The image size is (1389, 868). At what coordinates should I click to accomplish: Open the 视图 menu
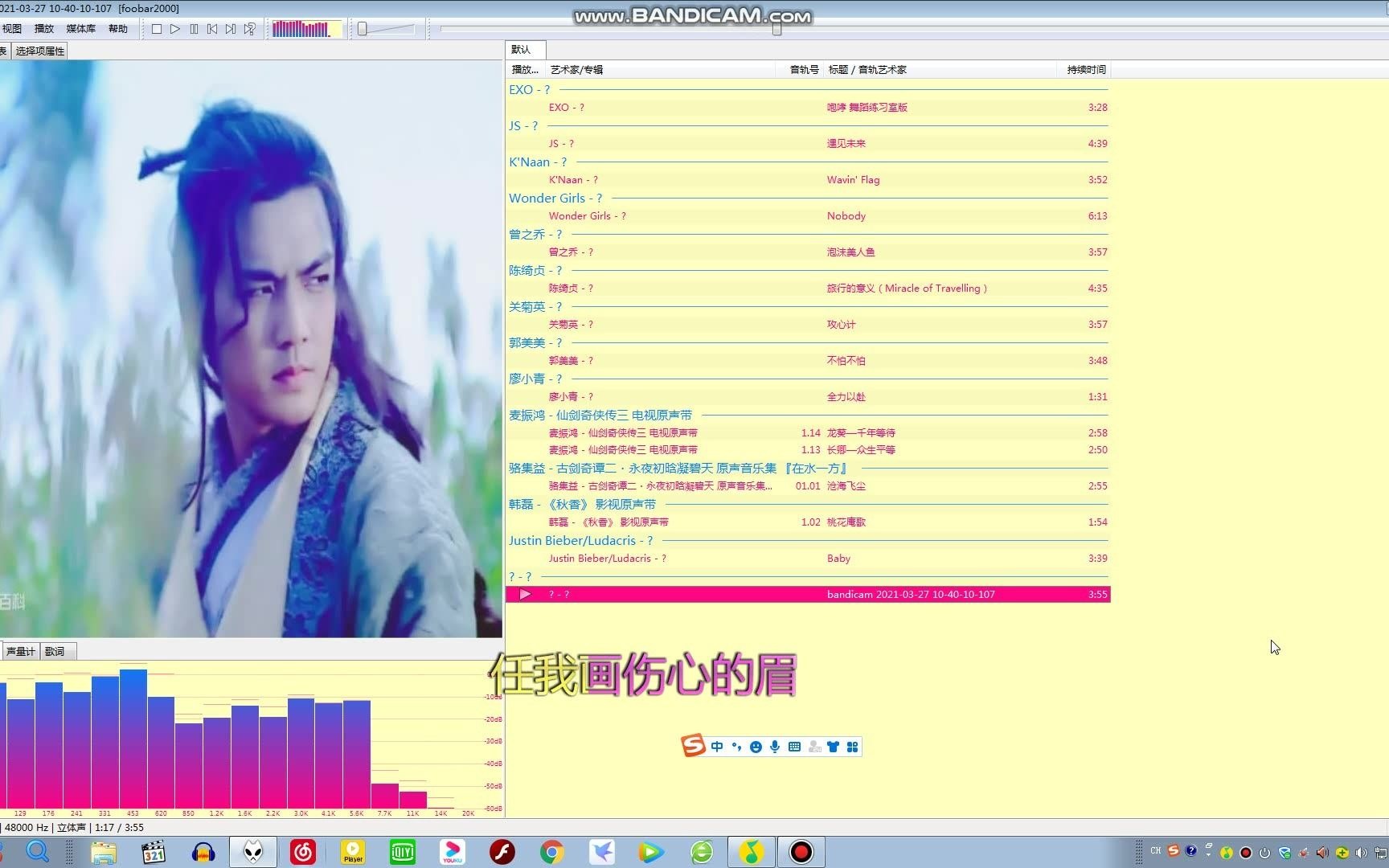(12, 29)
